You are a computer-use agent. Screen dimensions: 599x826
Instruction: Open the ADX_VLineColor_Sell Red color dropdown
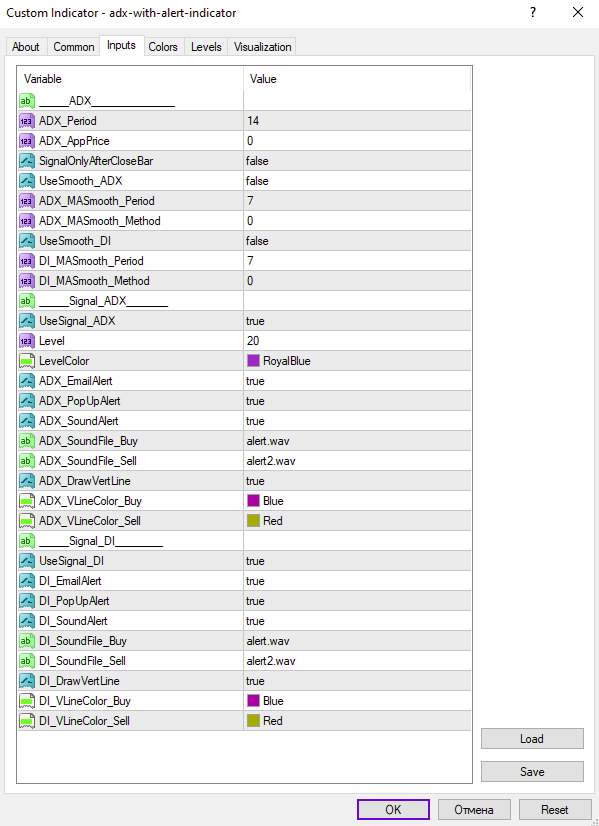(358, 521)
